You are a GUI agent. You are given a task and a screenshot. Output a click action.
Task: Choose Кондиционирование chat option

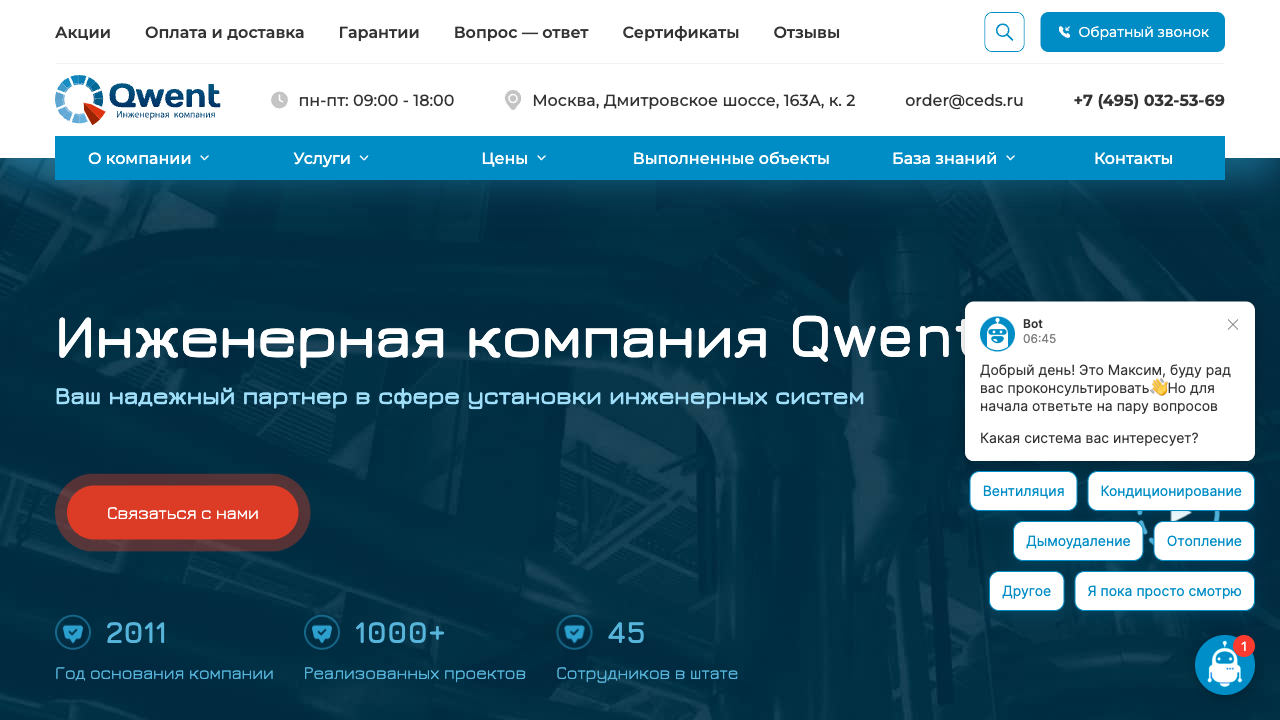1171,491
